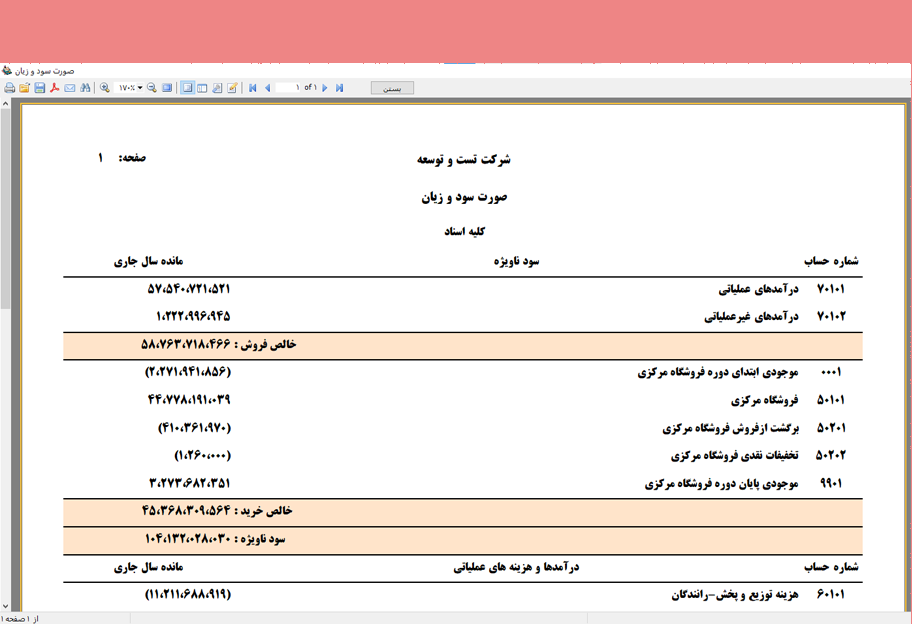
Task: Click account number ۶۰۱۰۱
Action: click(831, 594)
